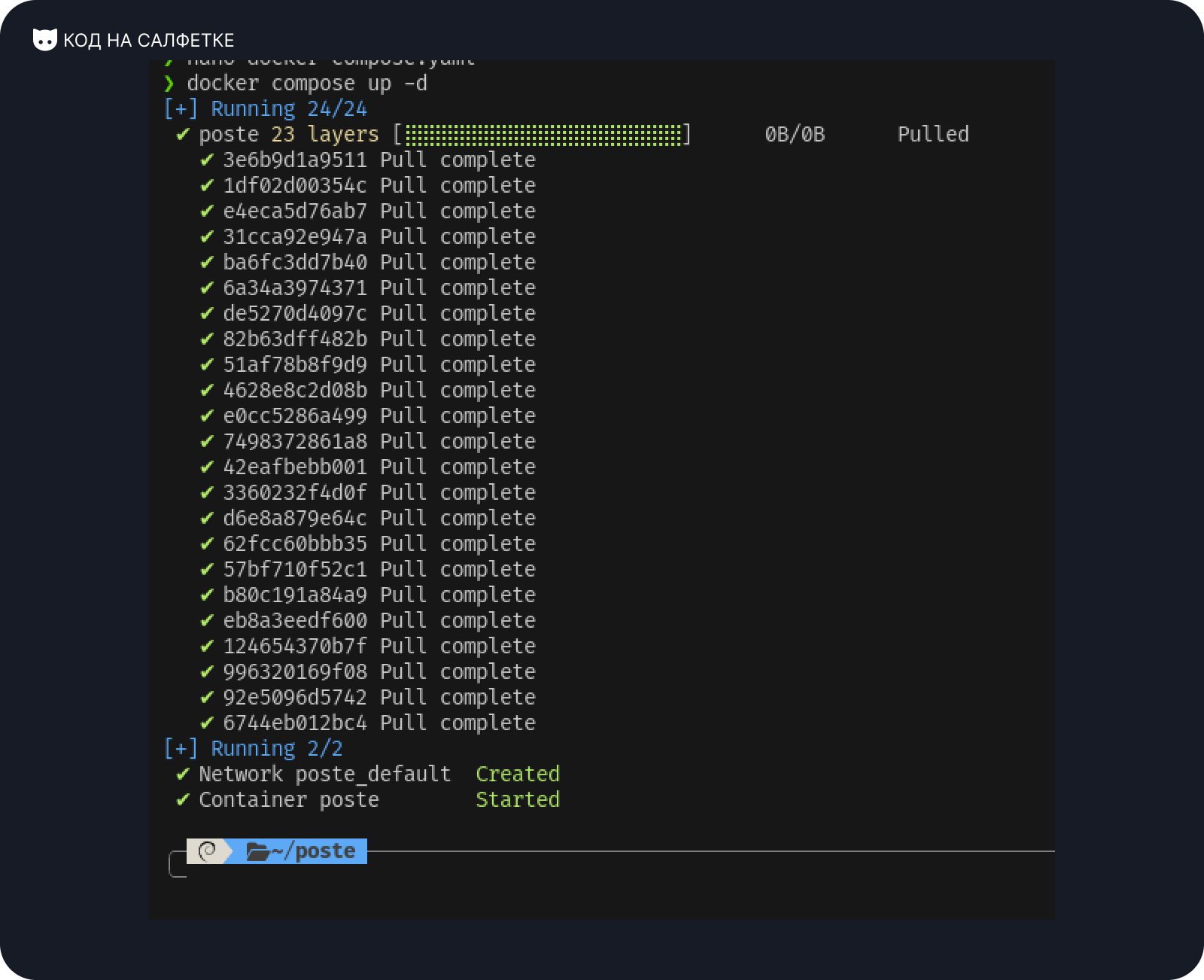This screenshot has height=980, width=1204.
Task: Click 'Network poste_default' text
Action: 325,774
